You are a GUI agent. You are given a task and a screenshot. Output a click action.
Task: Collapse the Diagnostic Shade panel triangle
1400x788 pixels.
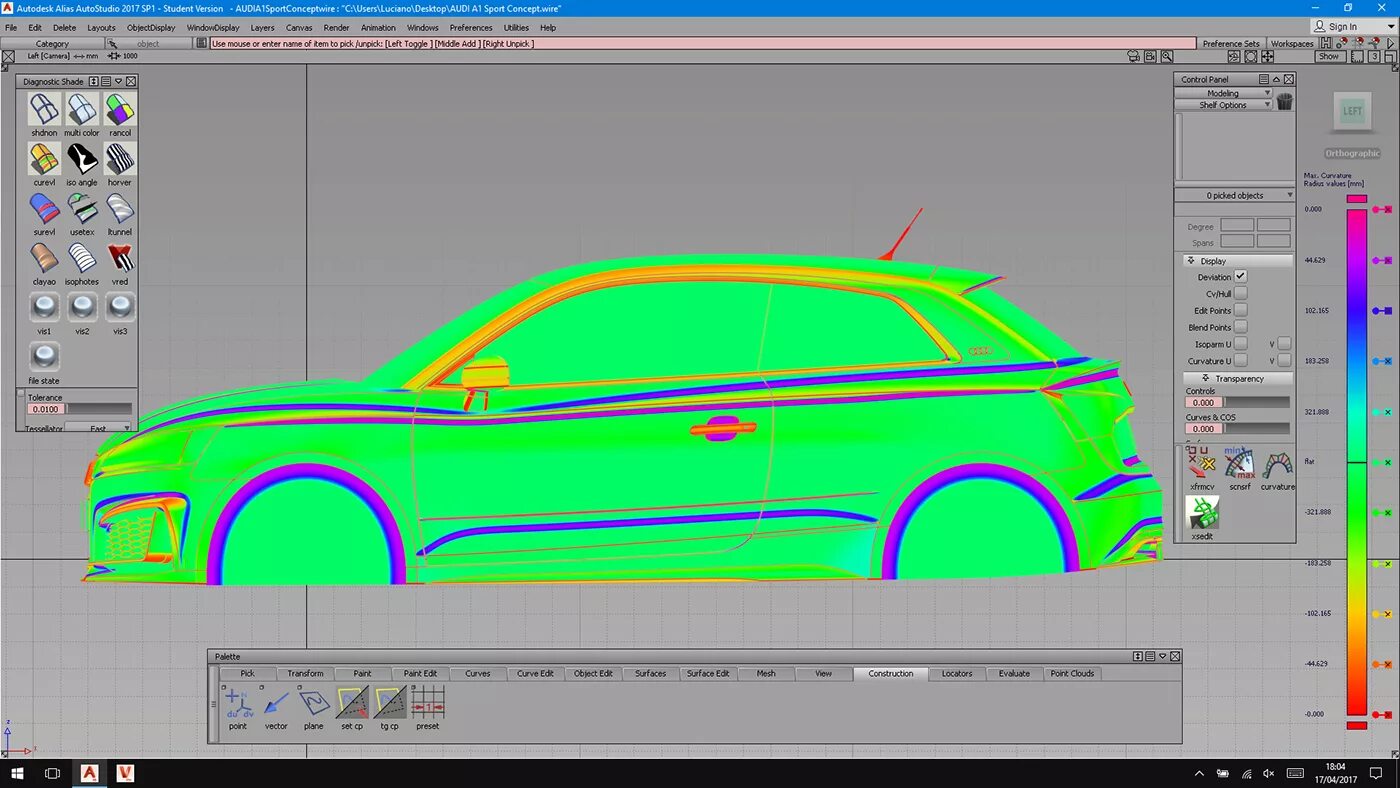tap(118, 81)
